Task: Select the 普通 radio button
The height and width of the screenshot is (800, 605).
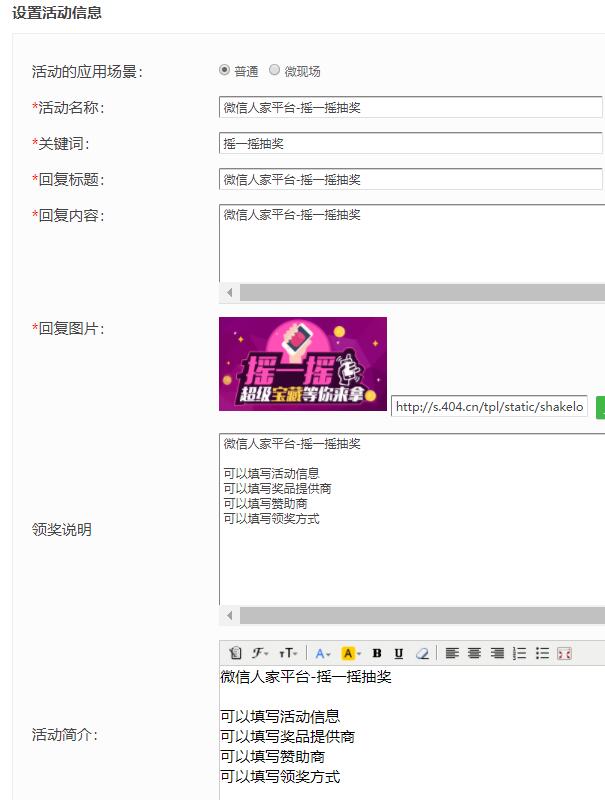Action: (224, 70)
